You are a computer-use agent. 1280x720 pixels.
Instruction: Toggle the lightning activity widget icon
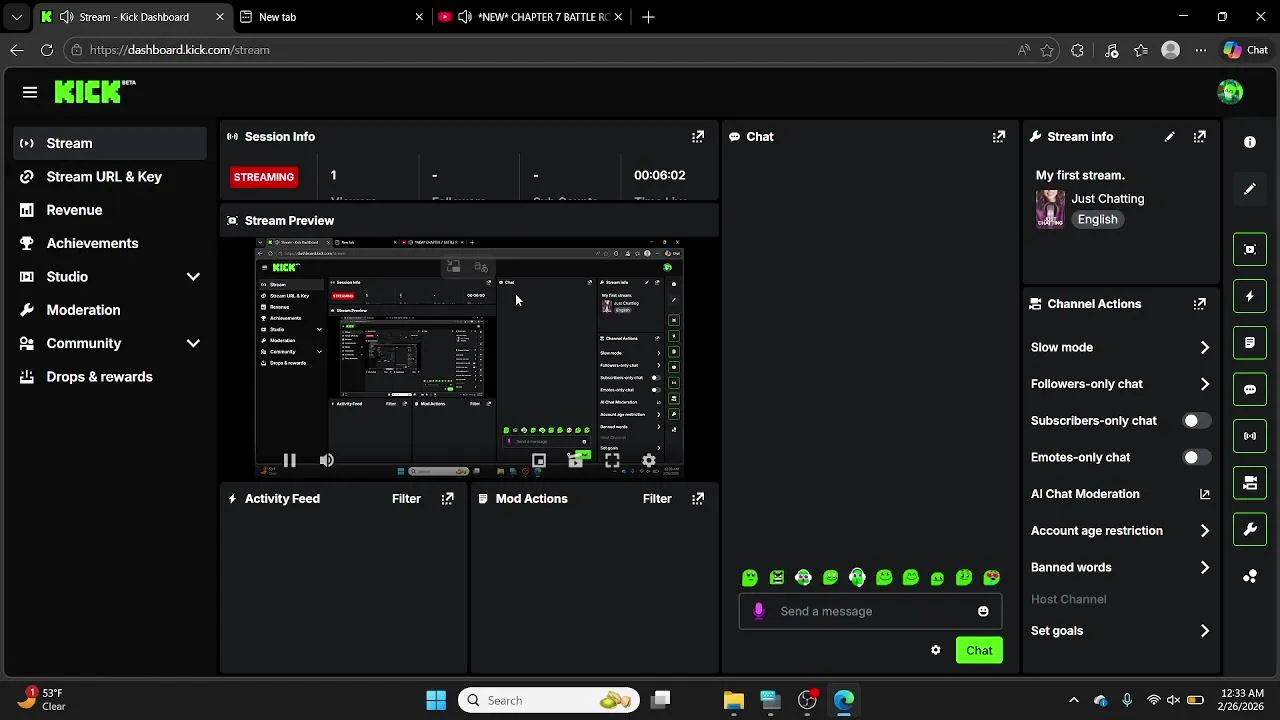pos(1250,297)
